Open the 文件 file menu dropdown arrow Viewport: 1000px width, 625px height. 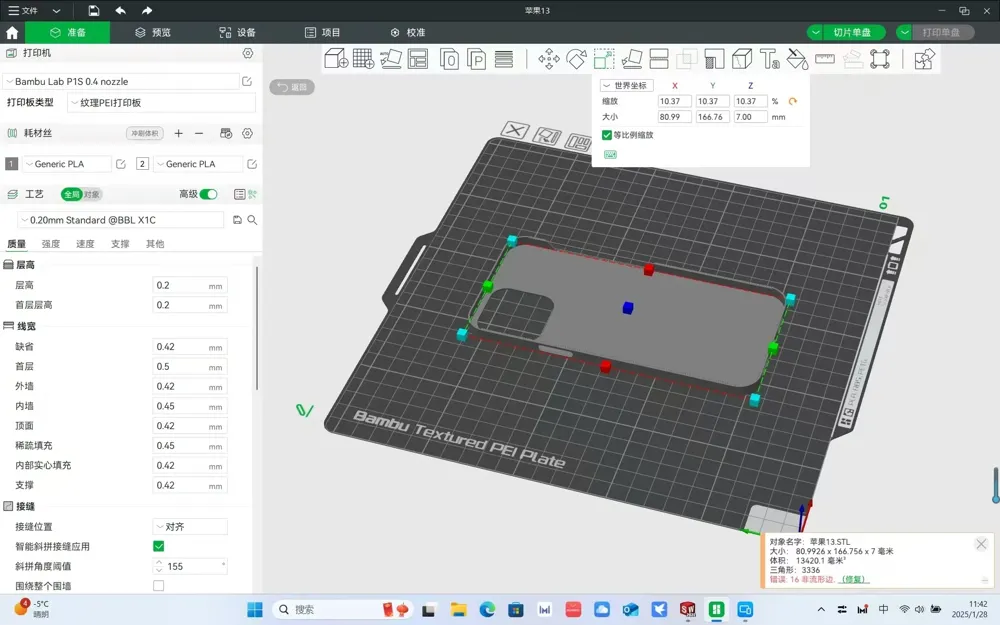56,11
